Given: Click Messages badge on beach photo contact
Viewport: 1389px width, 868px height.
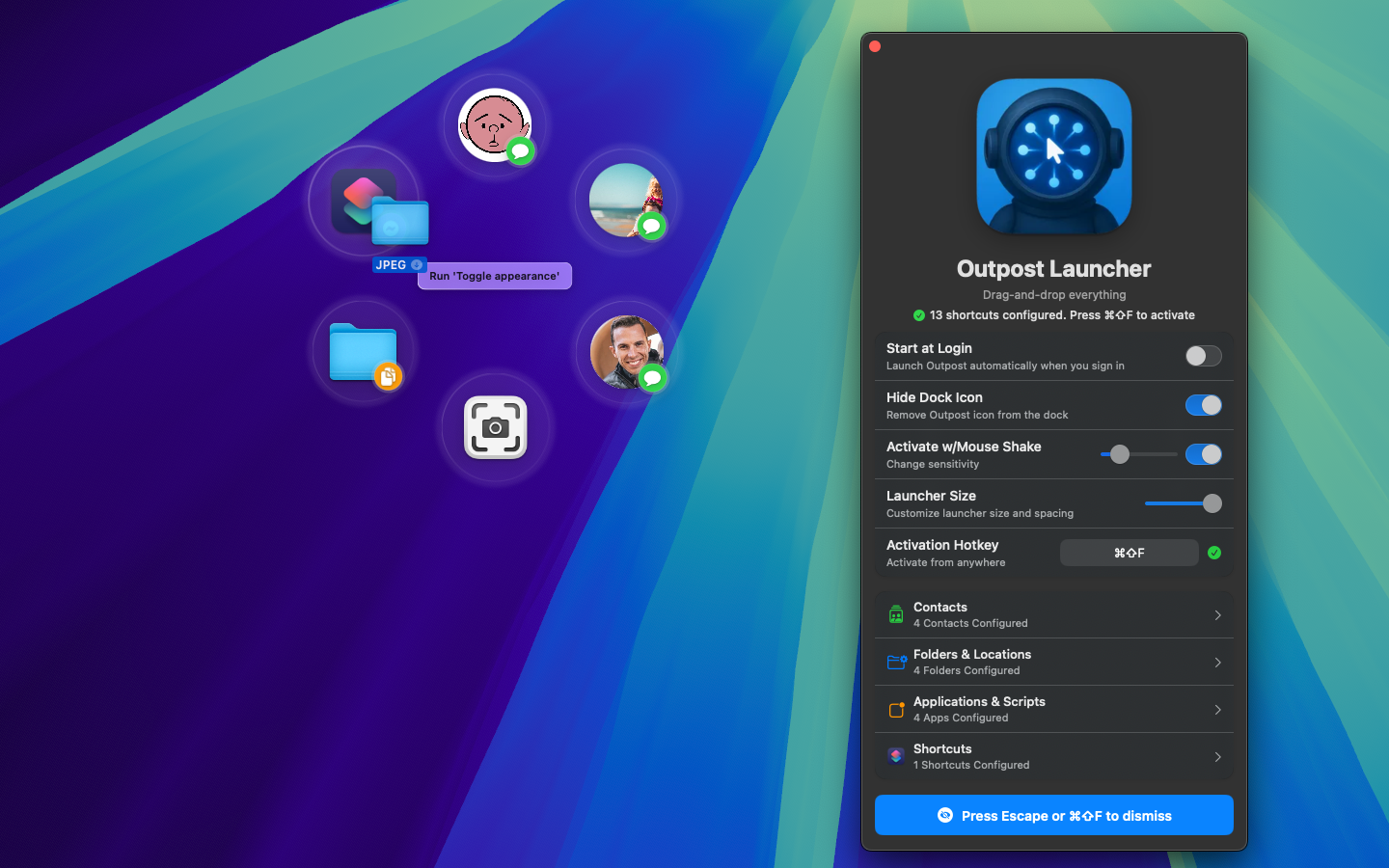Looking at the screenshot, I should coord(652,226).
